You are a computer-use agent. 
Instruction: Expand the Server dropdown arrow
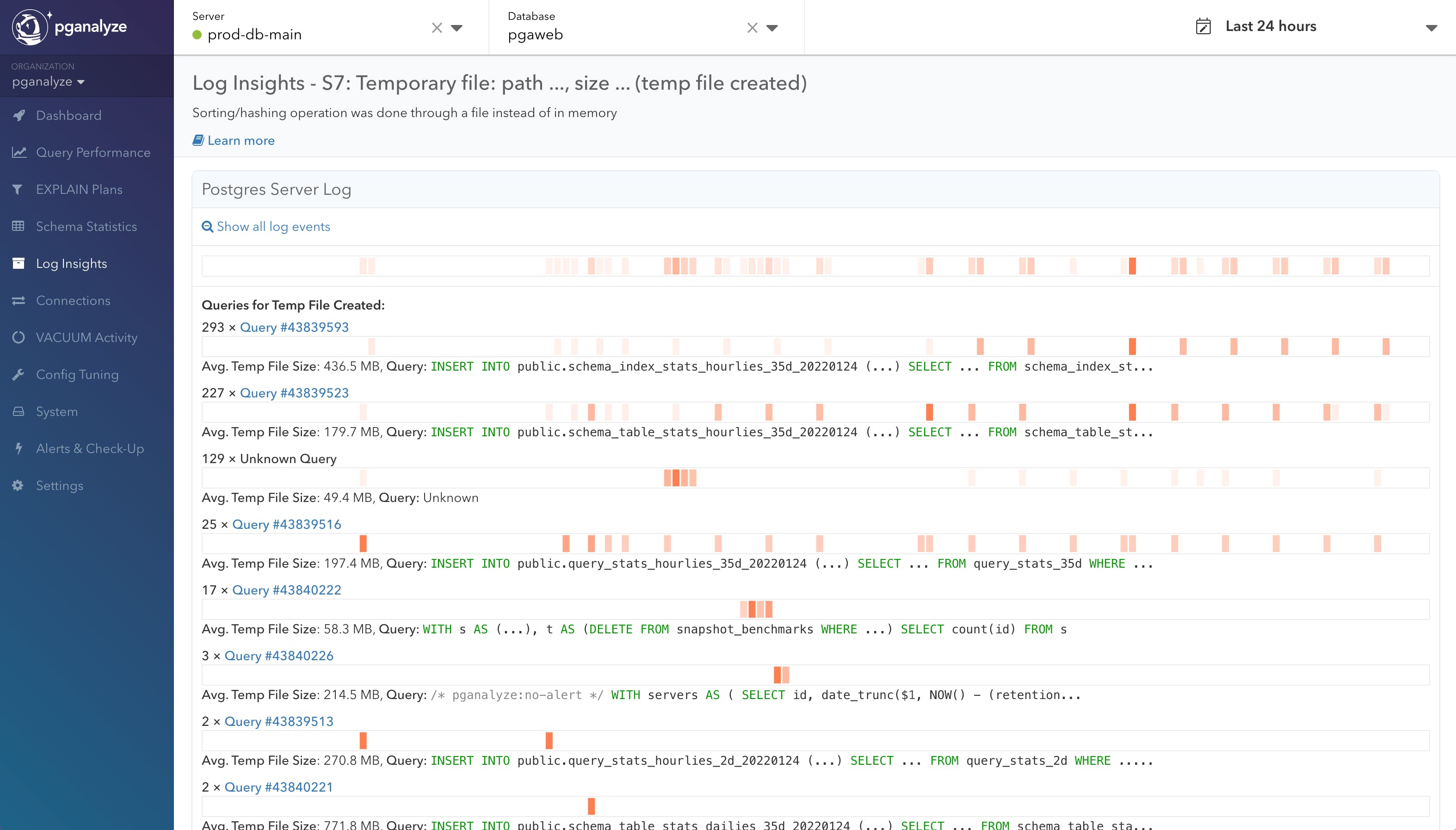coord(457,28)
